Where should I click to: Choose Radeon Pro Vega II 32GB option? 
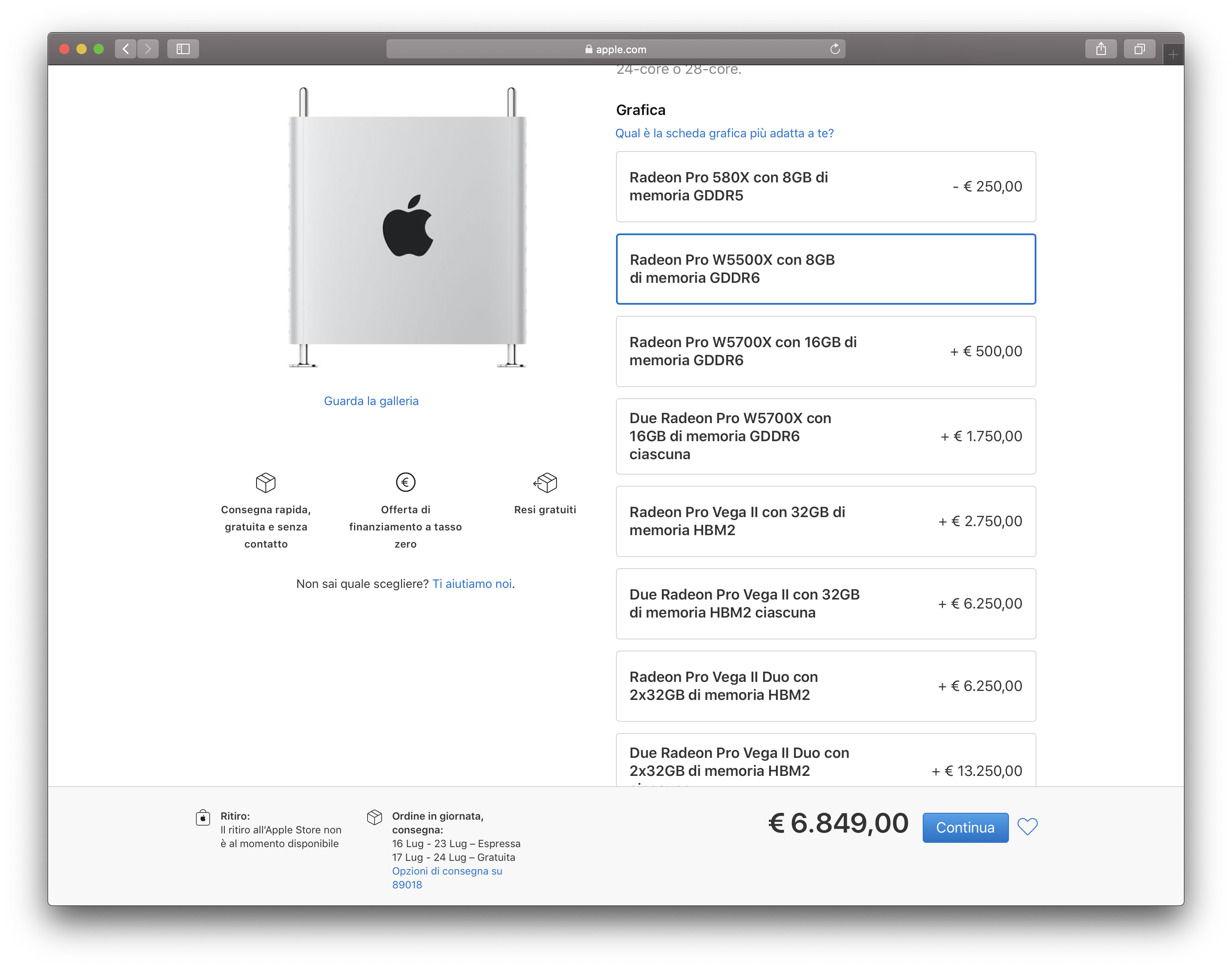pyautogui.click(x=825, y=521)
